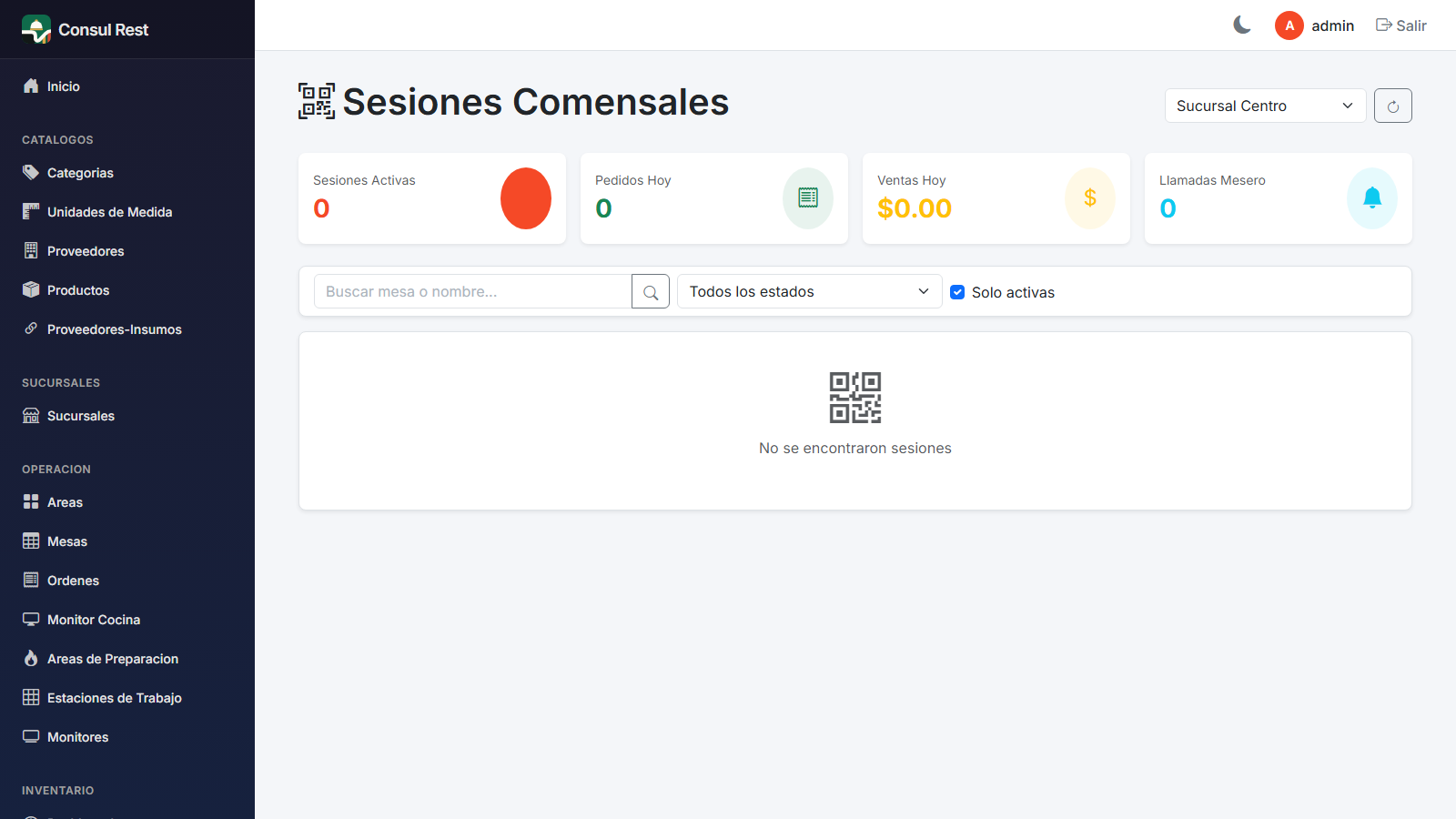Click the refresh icon button beside Sucursal Centro
Screen dimensions: 1456x819
(x=1393, y=106)
